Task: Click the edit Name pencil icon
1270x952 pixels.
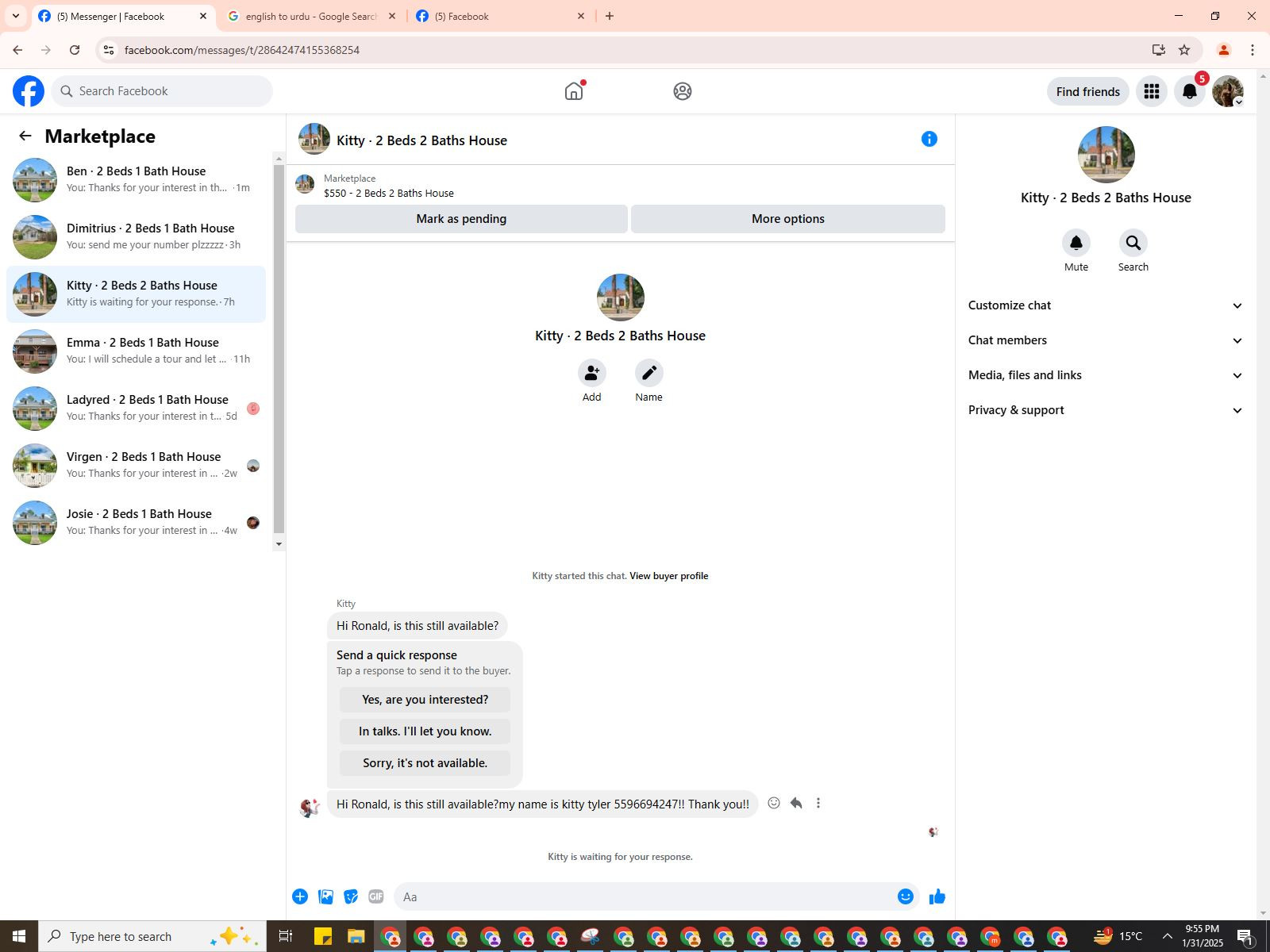Action: click(649, 373)
